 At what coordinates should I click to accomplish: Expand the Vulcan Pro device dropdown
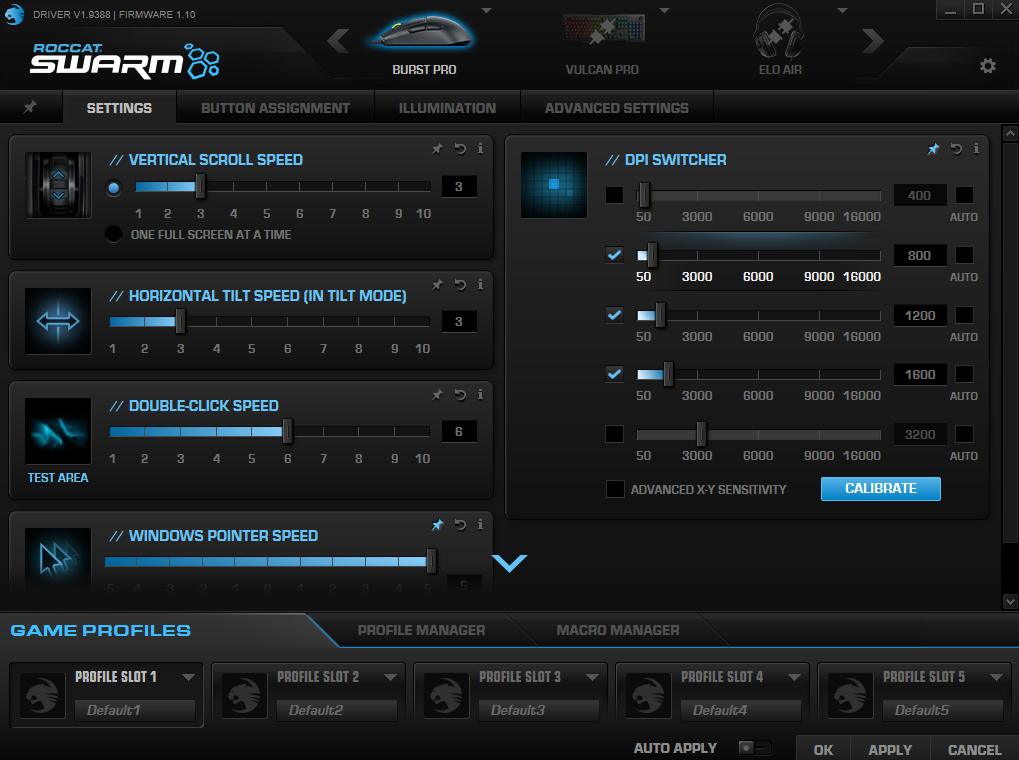point(664,10)
